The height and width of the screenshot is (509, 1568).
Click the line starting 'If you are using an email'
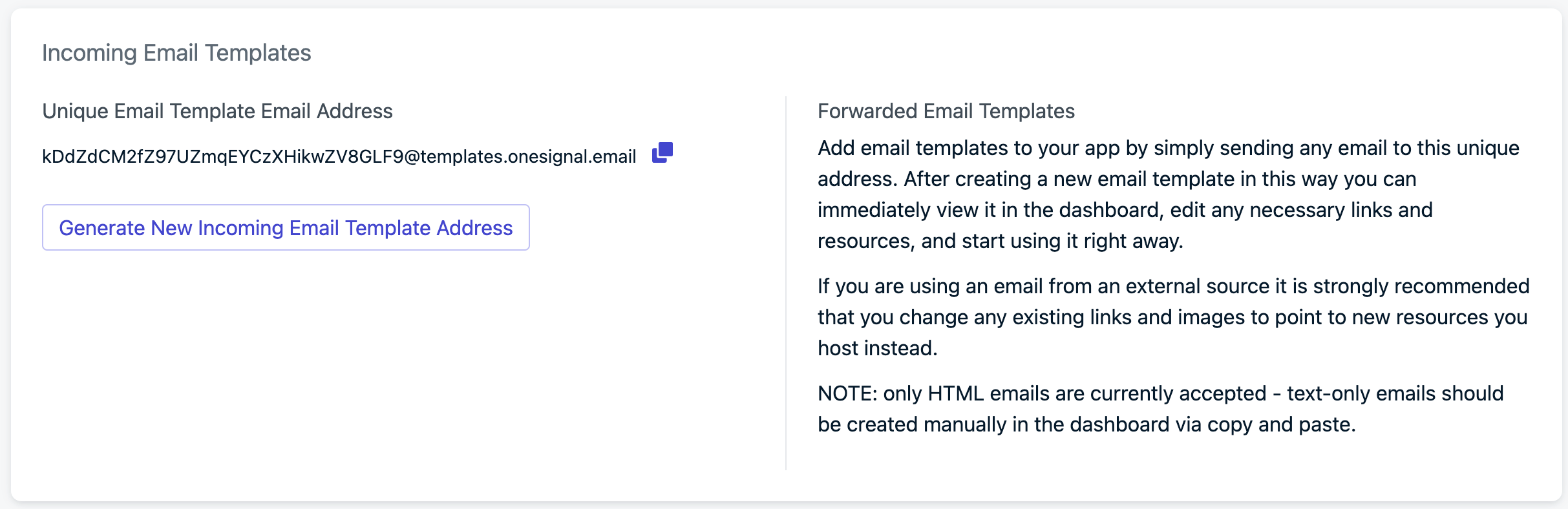pos(1174,286)
